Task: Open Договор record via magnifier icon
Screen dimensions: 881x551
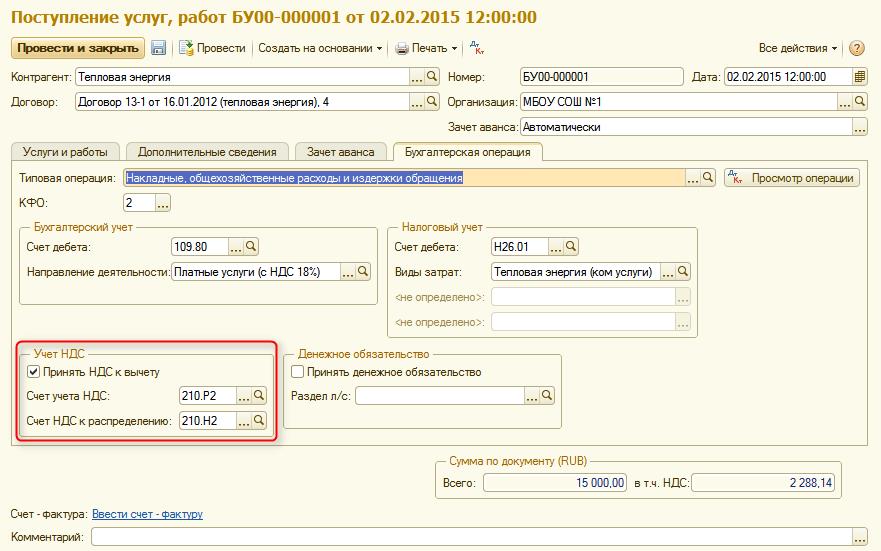Action: pyautogui.click(x=432, y=102)
